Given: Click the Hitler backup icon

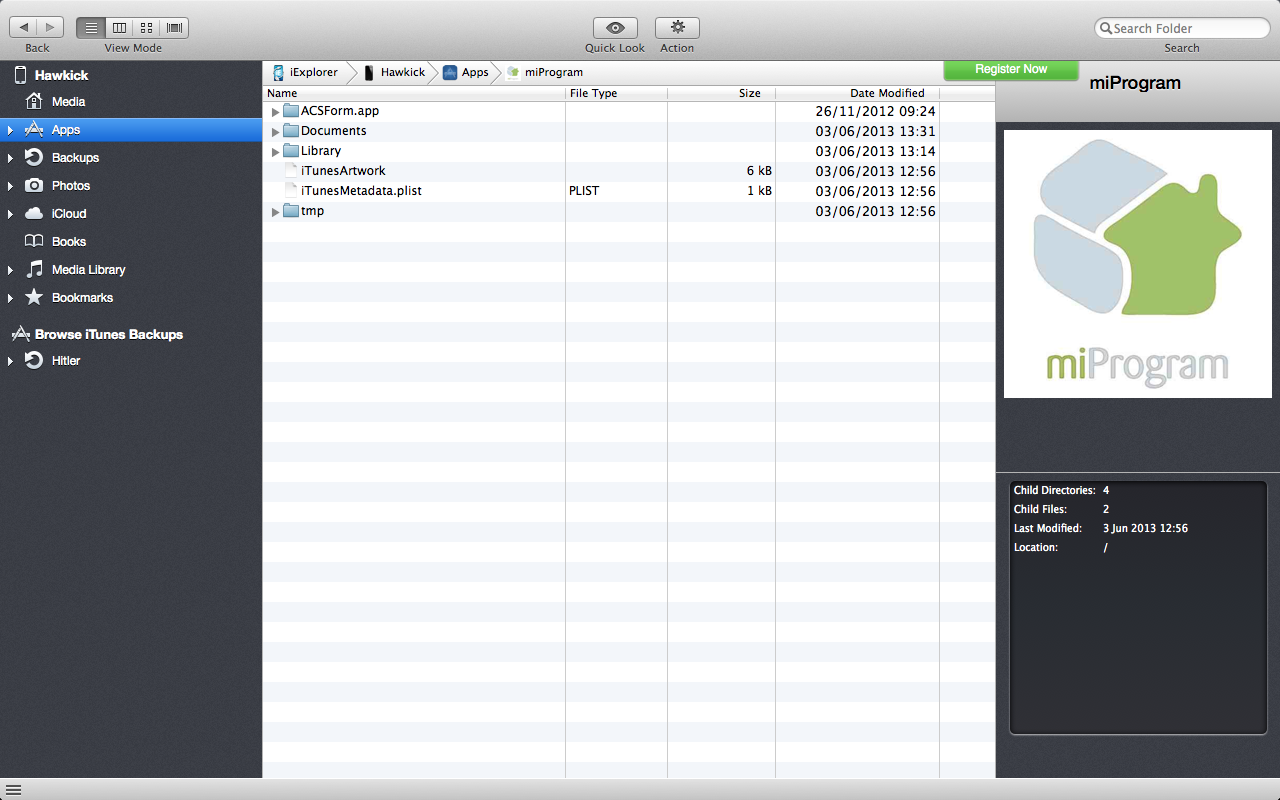Looking at the screenshot, I should tap(34, 360).
